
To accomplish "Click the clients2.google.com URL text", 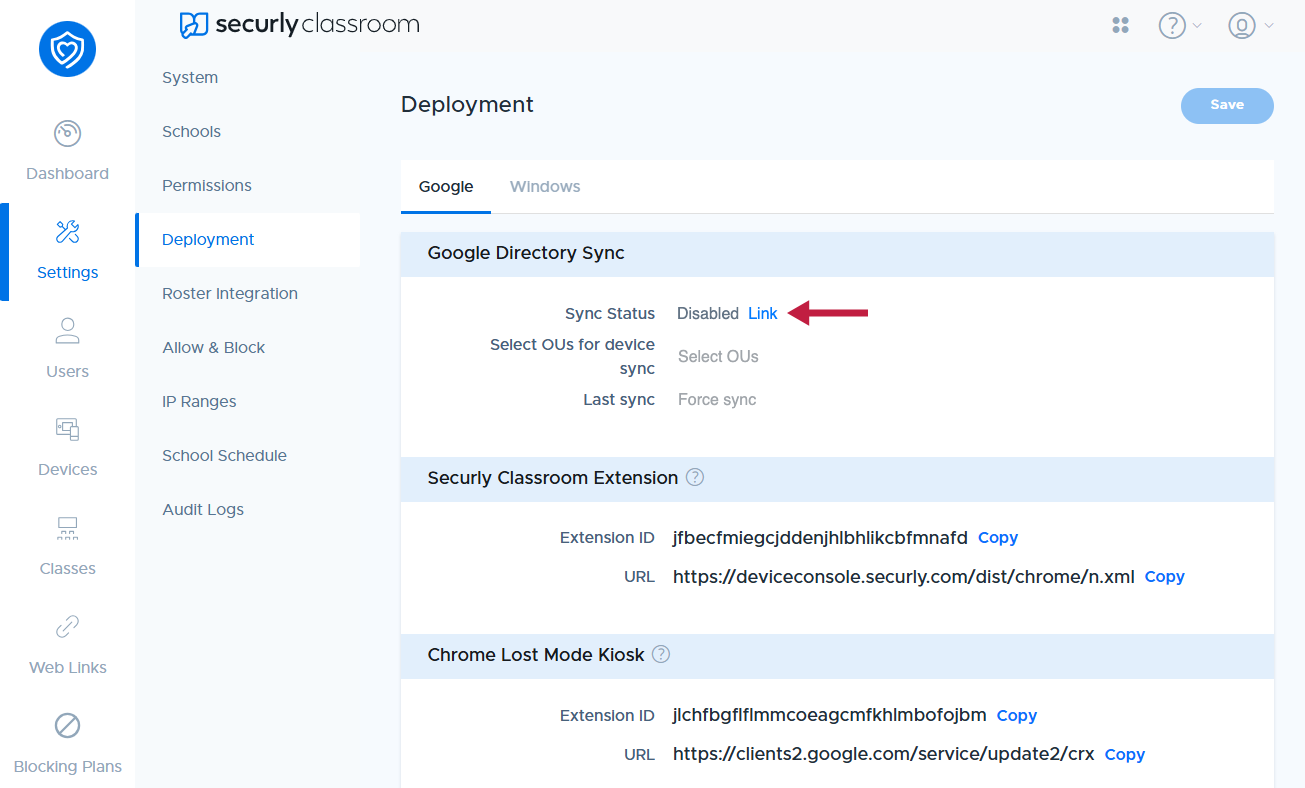I will pyautogui.click(x=883, y=754).
